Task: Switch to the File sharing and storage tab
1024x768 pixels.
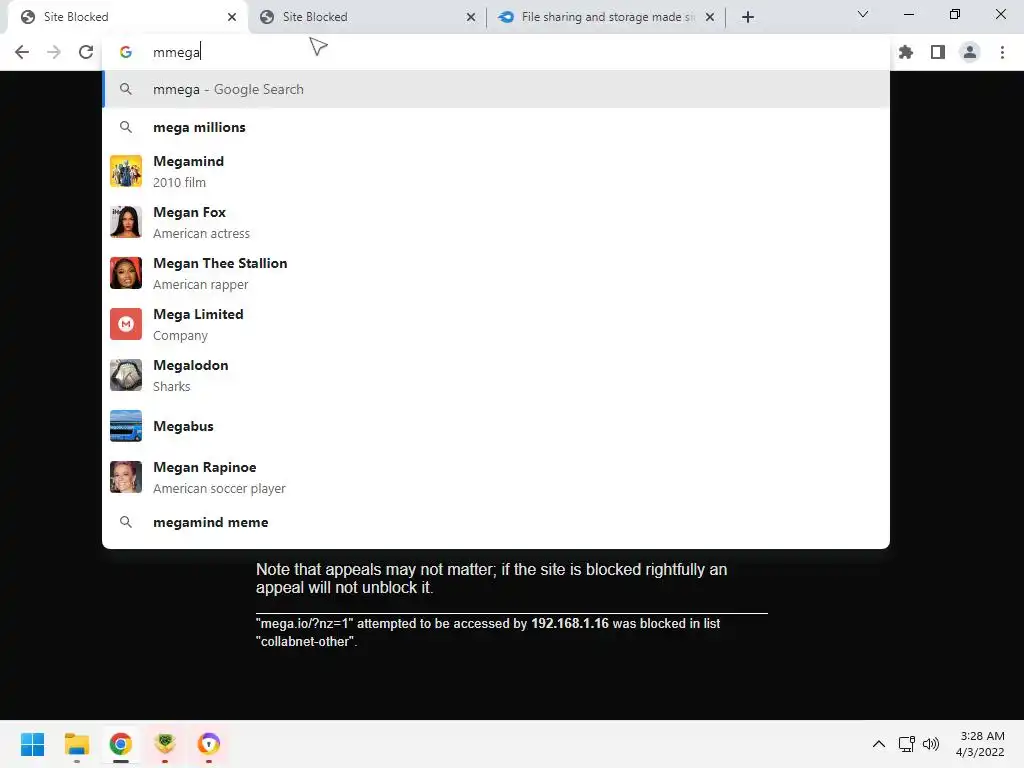Action: pyautogui.click(x=605, y=17)
